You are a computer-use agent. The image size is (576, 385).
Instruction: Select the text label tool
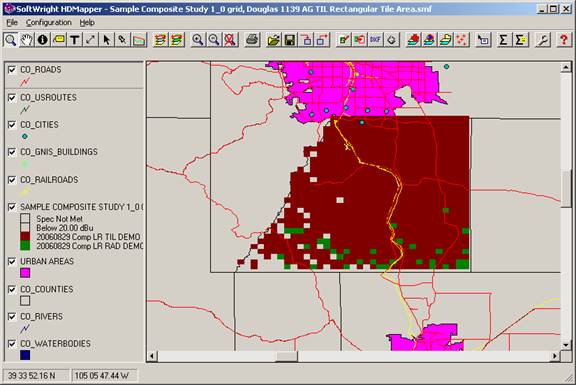(x=75, y=40)
